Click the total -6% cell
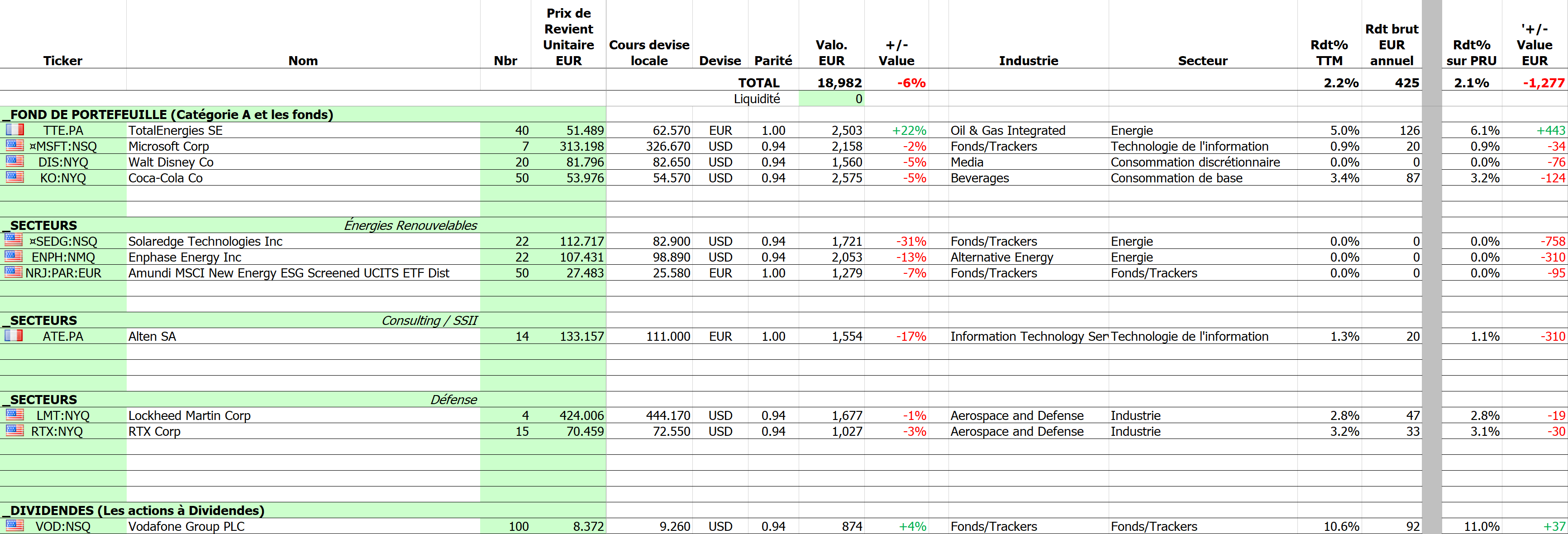 [x=896, y=82]
